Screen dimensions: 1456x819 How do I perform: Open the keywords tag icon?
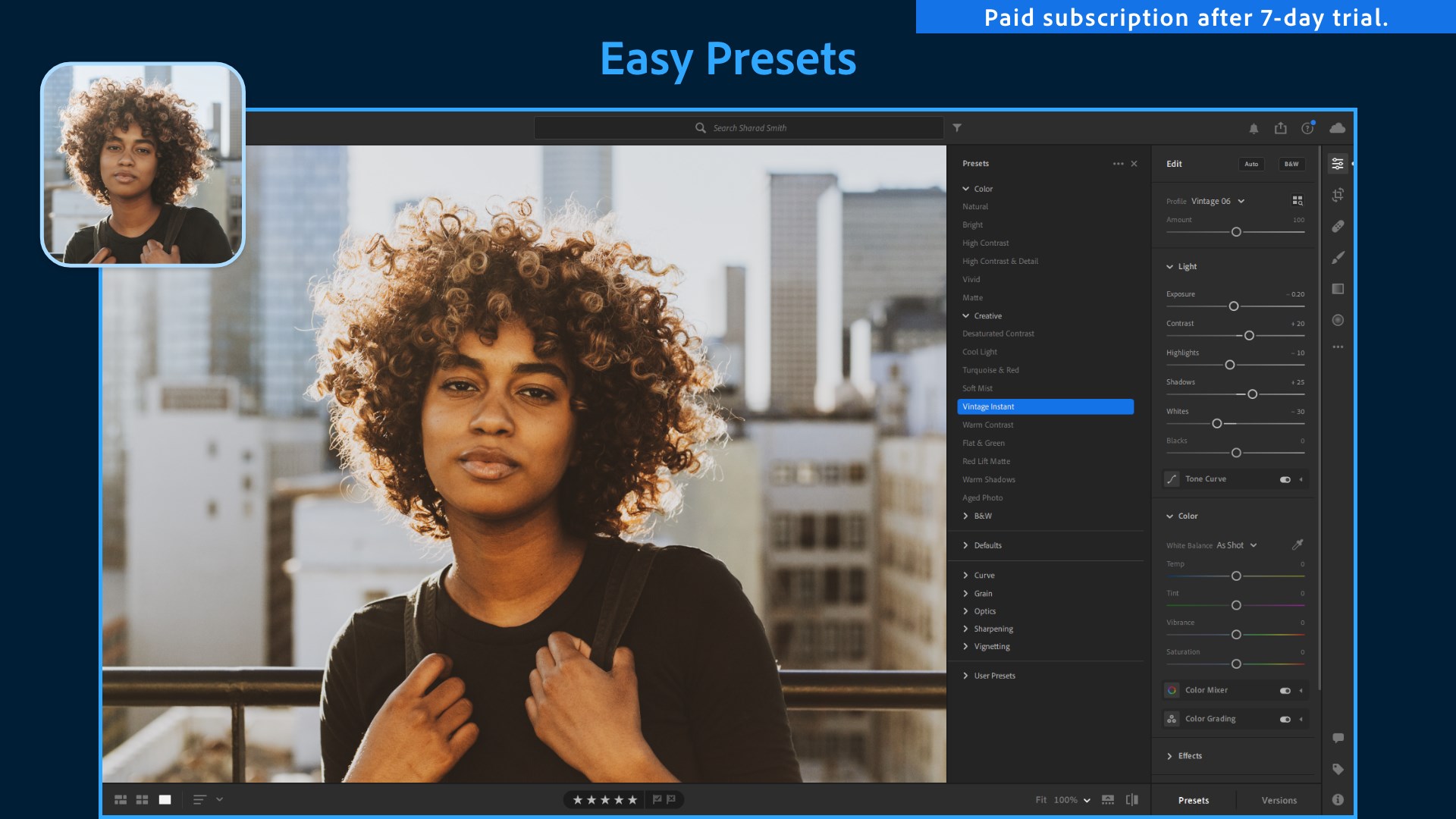click(x=1338, y=769)
